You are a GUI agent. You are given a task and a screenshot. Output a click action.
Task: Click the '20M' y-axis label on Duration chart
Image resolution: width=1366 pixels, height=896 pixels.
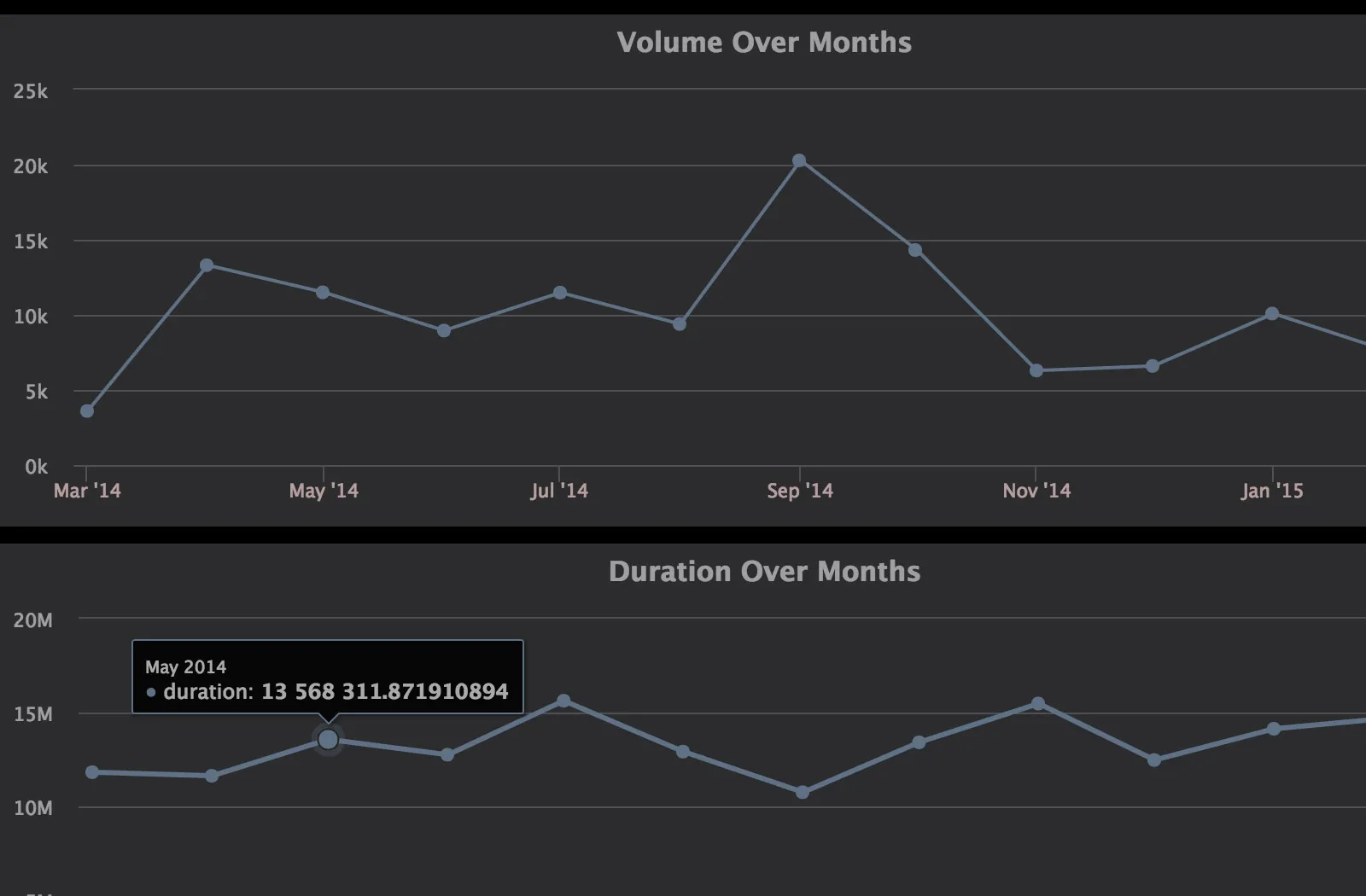(x=32, y=620)
